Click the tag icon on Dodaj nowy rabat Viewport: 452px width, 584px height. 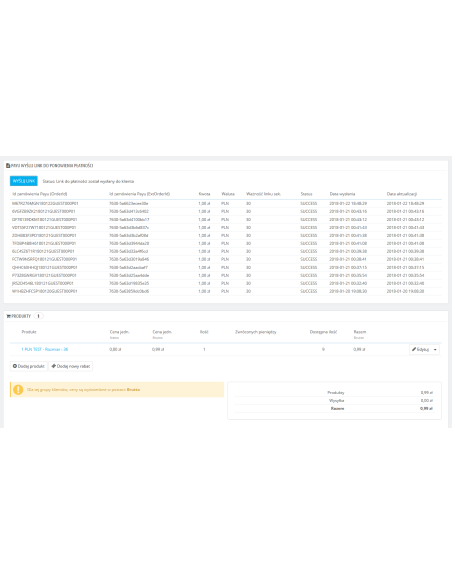click(x=54, y=366)
